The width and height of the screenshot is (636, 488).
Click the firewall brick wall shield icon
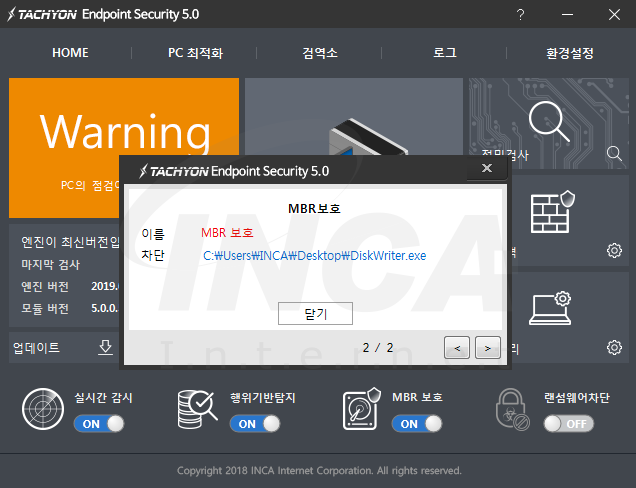(x=552, y=212)
